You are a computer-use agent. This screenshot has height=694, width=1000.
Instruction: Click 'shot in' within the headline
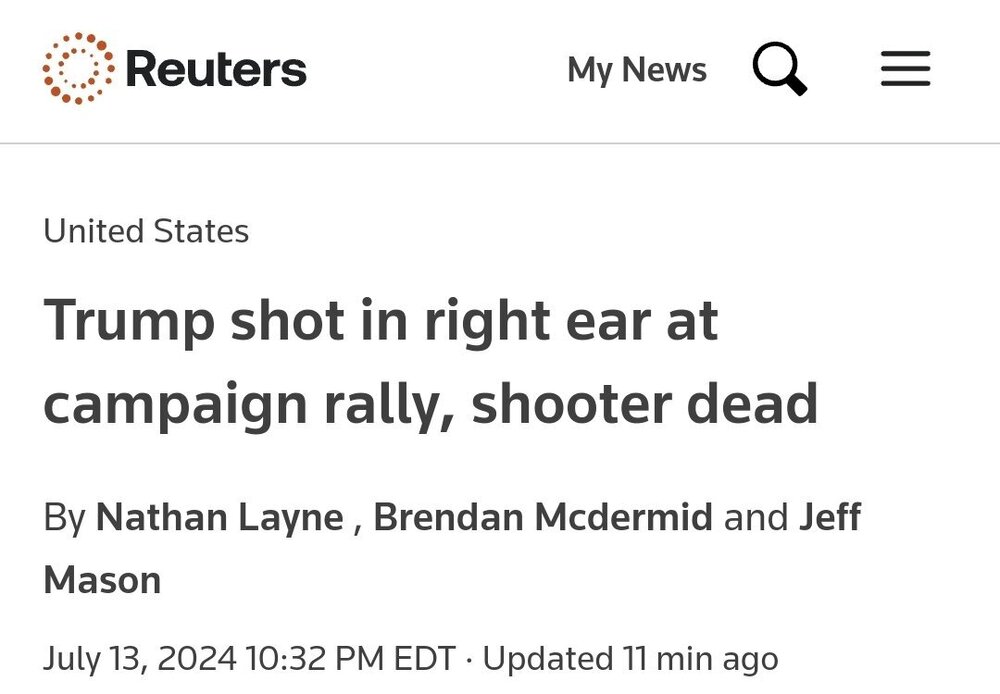coord(318,321)
